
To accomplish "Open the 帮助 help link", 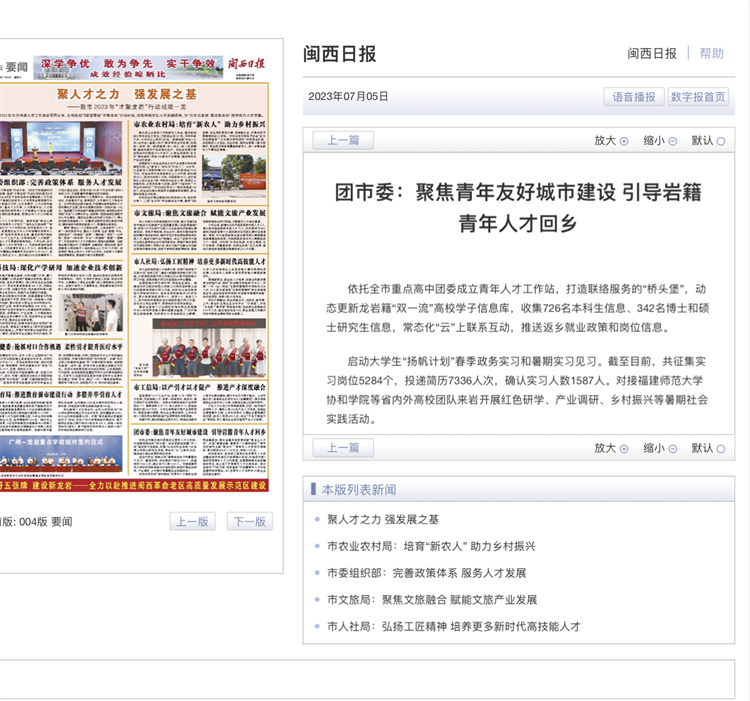I will tap(712, 53).
